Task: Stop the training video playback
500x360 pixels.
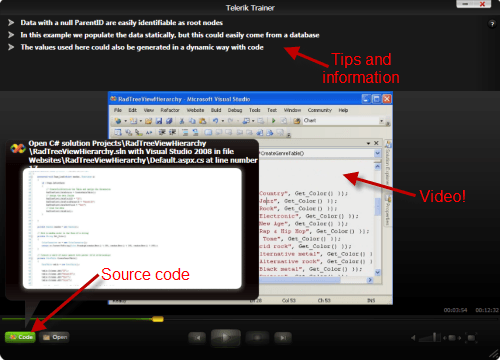Action: tap(257, 338)
